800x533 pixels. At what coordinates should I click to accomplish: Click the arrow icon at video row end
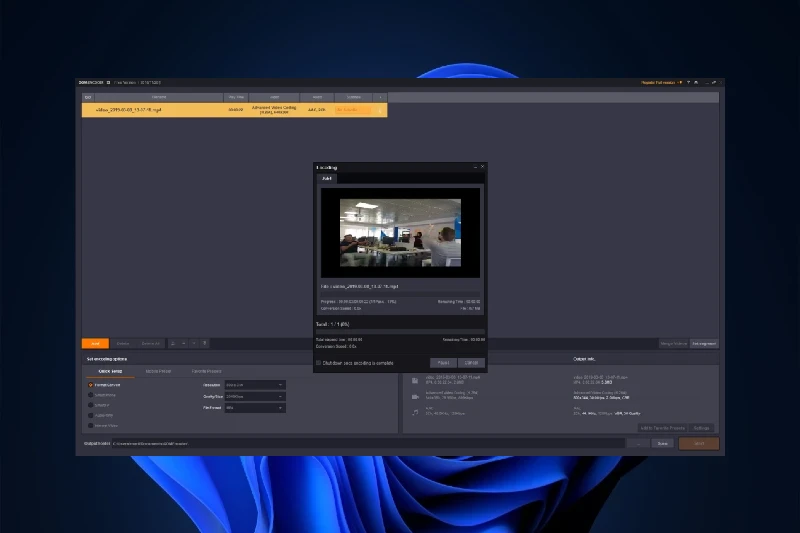click(380, 110)
